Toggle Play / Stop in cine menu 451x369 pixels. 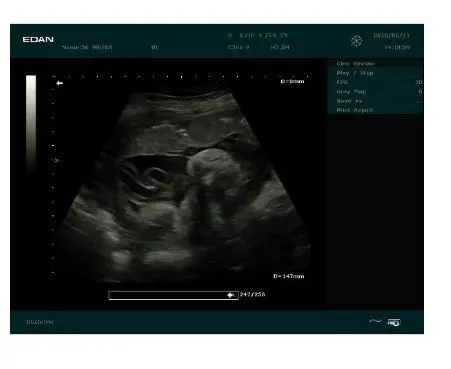[375, 73]
